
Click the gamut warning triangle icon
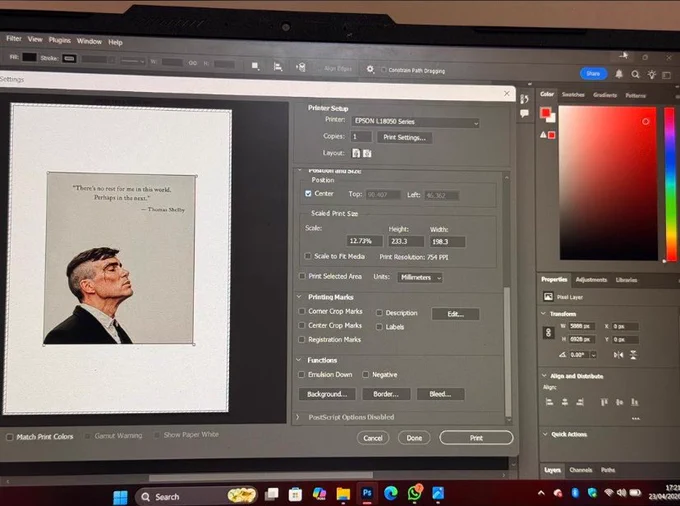coord(543,135)
